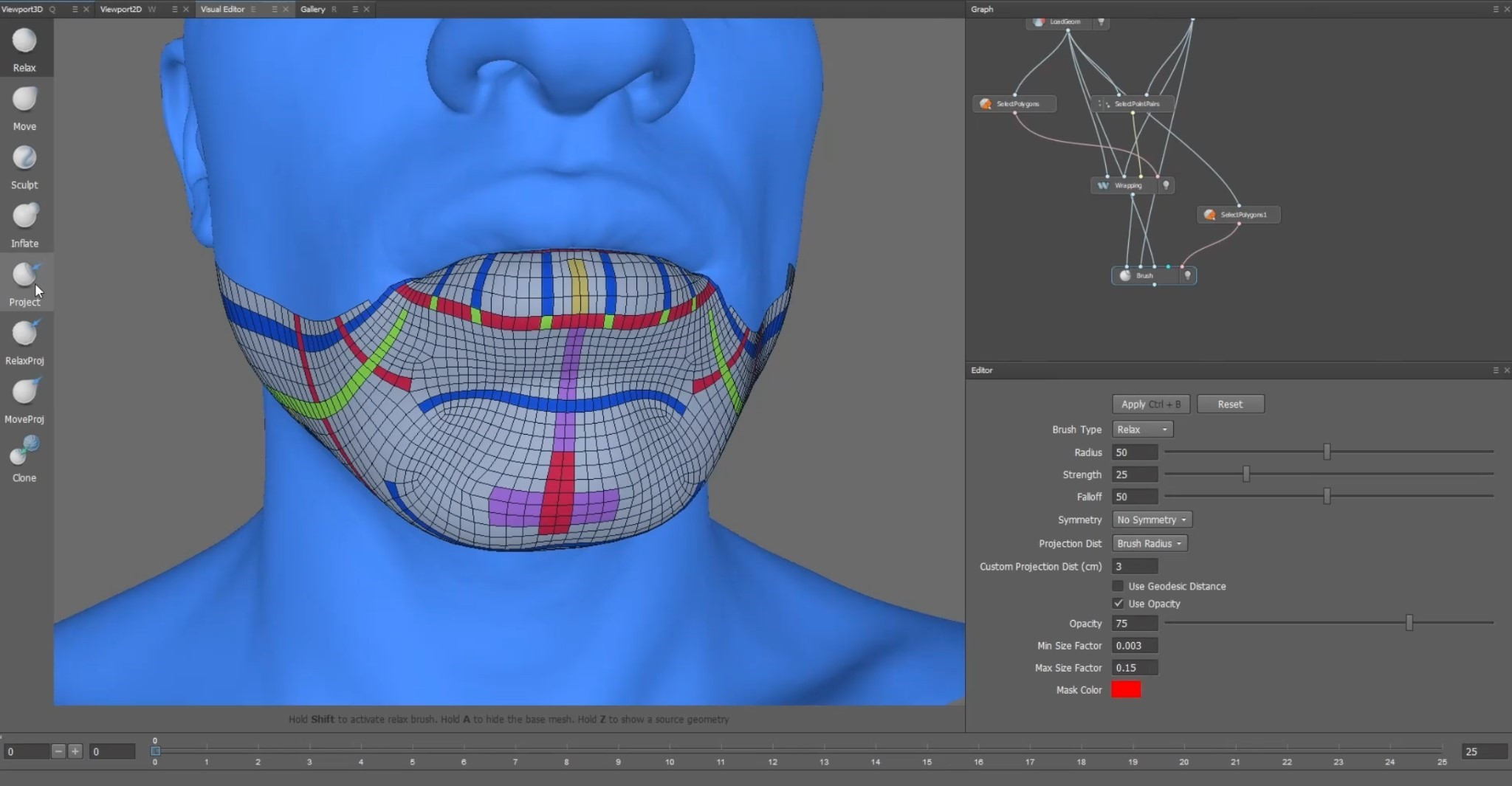The width and height of the screenshot is (1512, 786).
Task: Click the timeline current frame field
Action: [x=112, y=751]
